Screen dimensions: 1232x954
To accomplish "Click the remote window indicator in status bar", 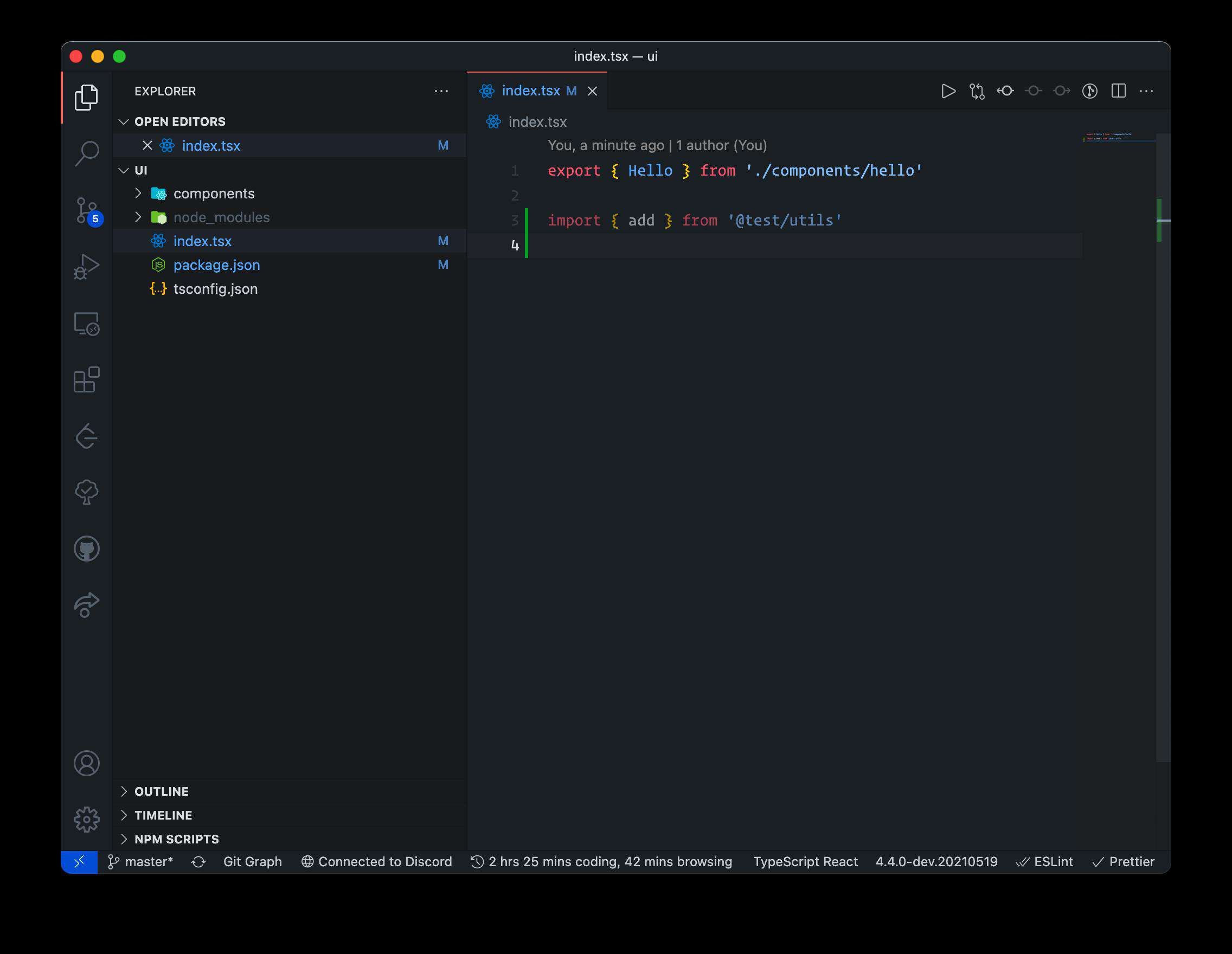I will 79,861.
